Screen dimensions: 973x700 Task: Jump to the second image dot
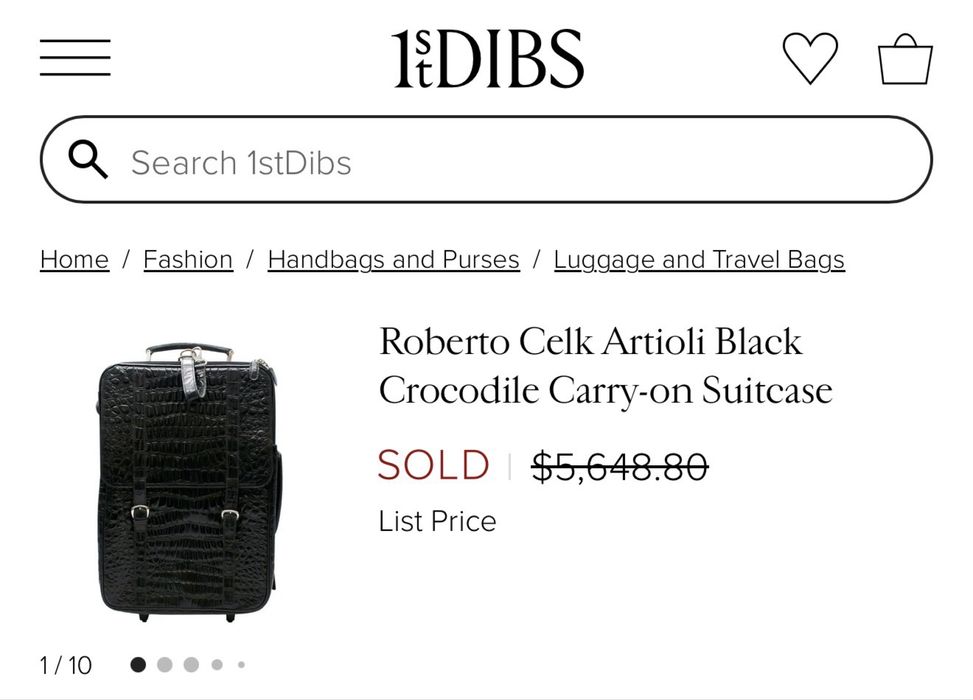click(x=165, y=664)
